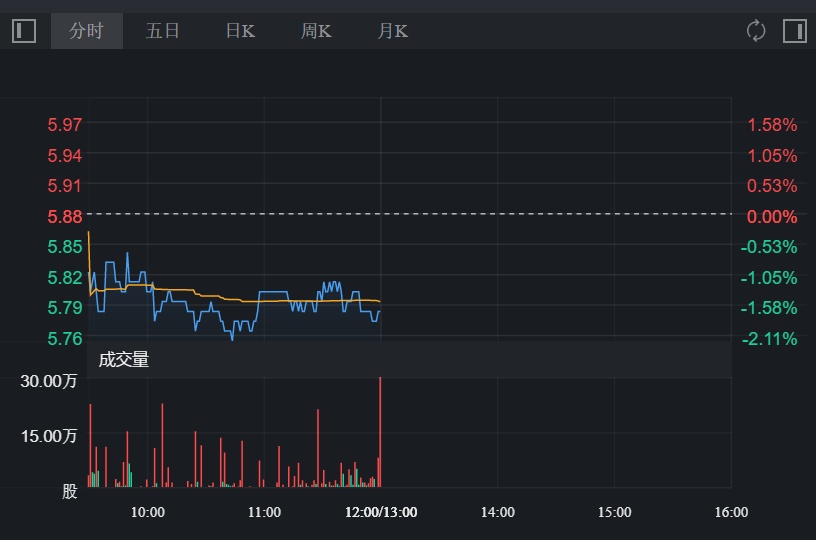This screenshot has height=540, width=816.
Task: Select the 分时 intraday tab
Action: pyautogui.click(x=86, y=31)
